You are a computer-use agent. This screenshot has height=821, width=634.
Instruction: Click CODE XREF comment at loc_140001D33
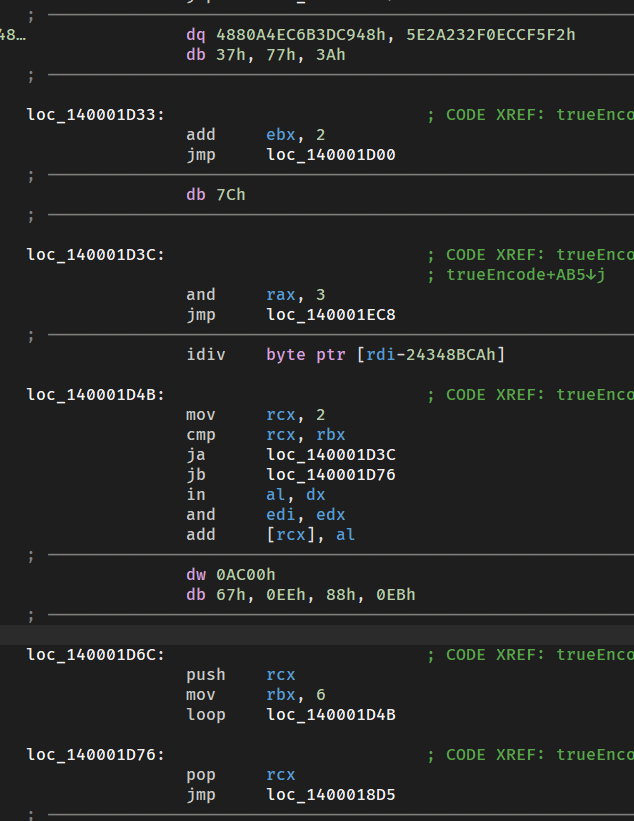[x=530, y=115]
